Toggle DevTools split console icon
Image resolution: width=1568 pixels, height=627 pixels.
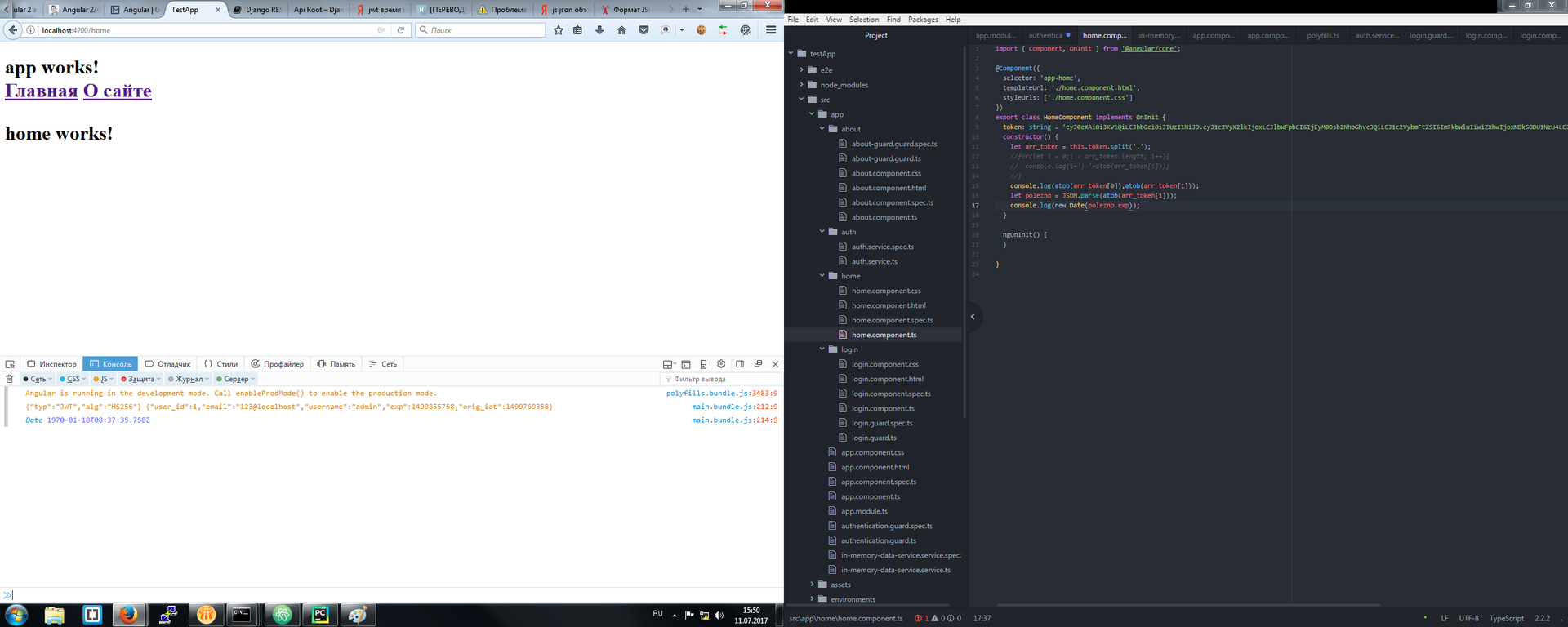pos(686,364)
